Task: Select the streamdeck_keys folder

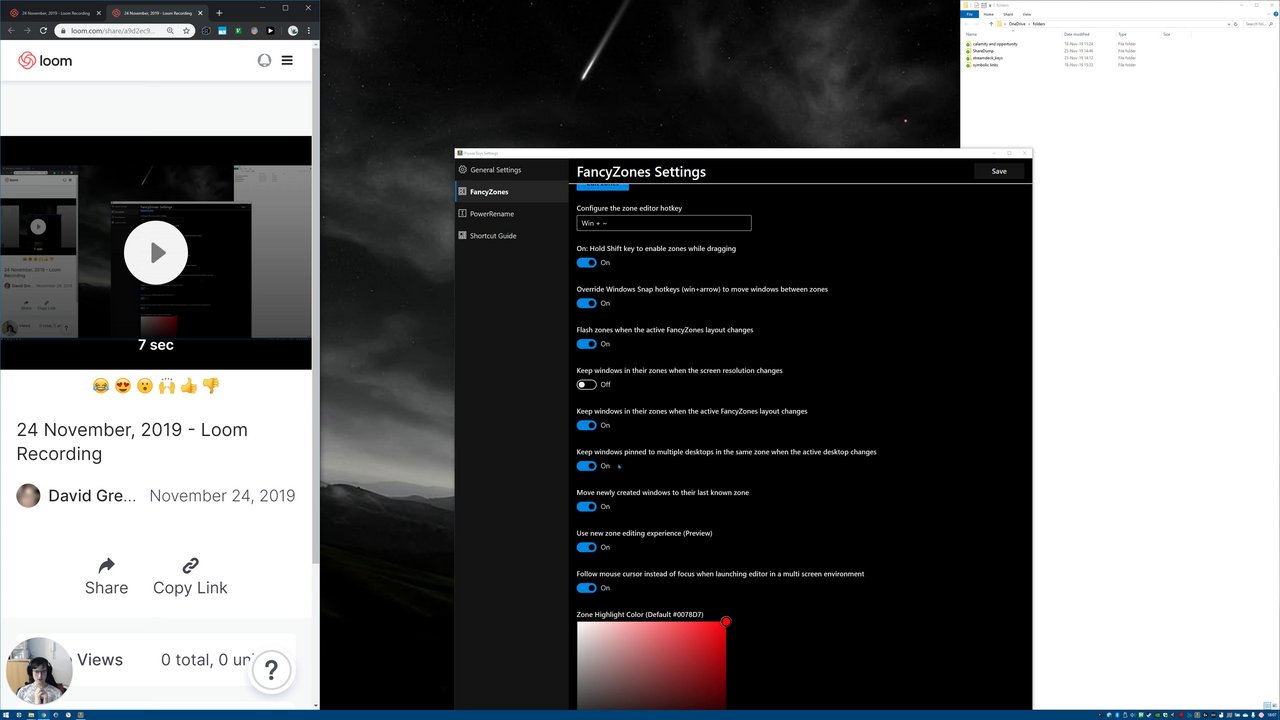Action: (x=987, y=58)
